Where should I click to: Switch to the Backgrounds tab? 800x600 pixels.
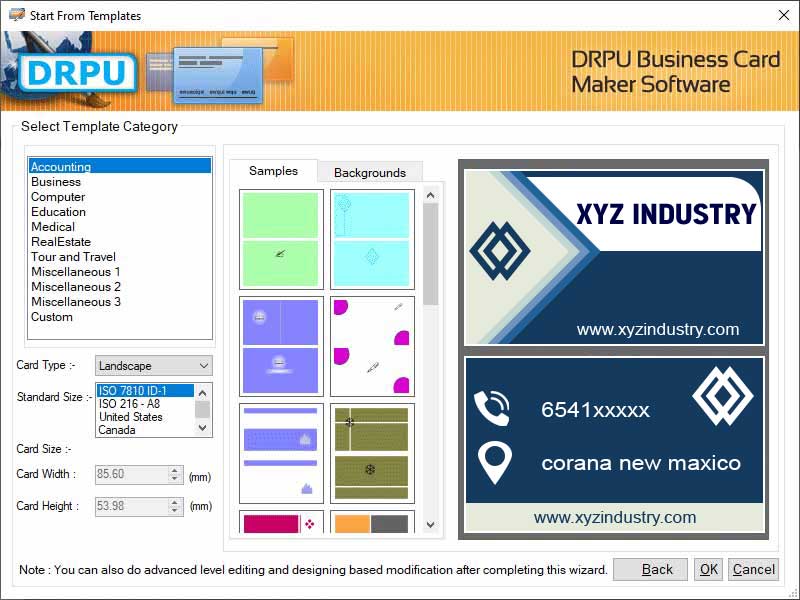370,173
